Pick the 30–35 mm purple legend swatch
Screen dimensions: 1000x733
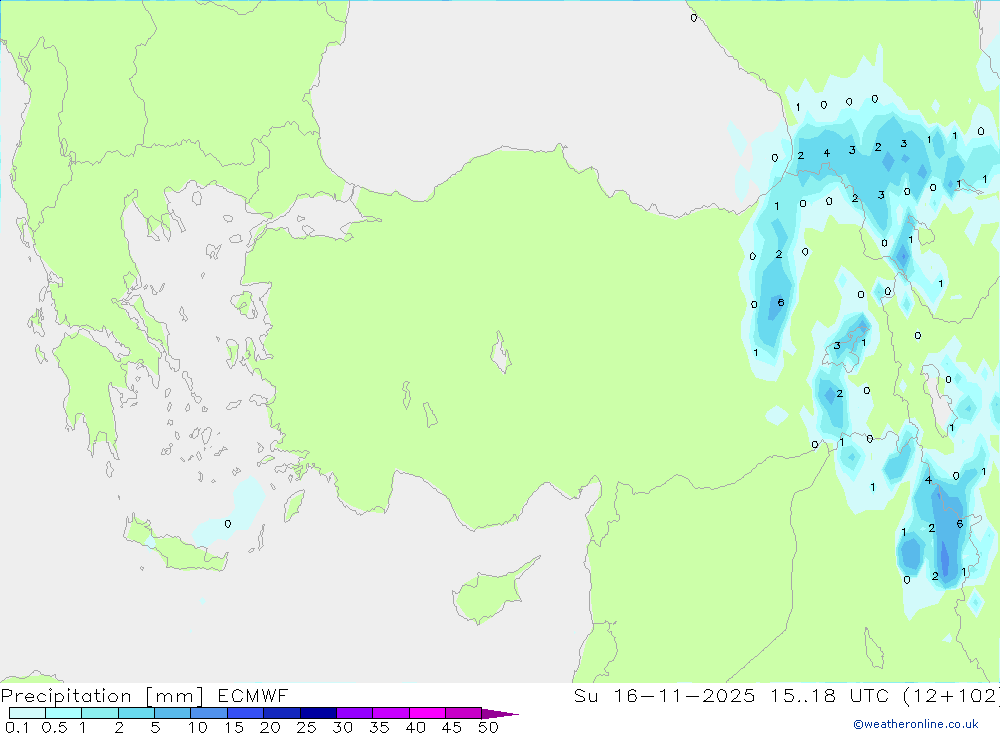[x=355, y=713]
